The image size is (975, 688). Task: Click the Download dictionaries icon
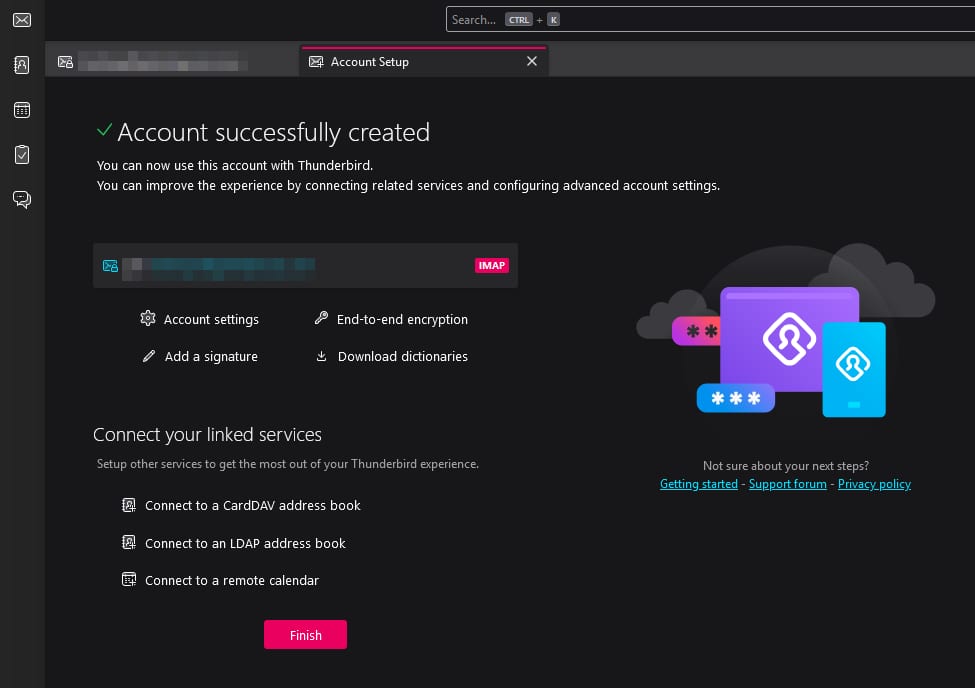click(321, 356)
